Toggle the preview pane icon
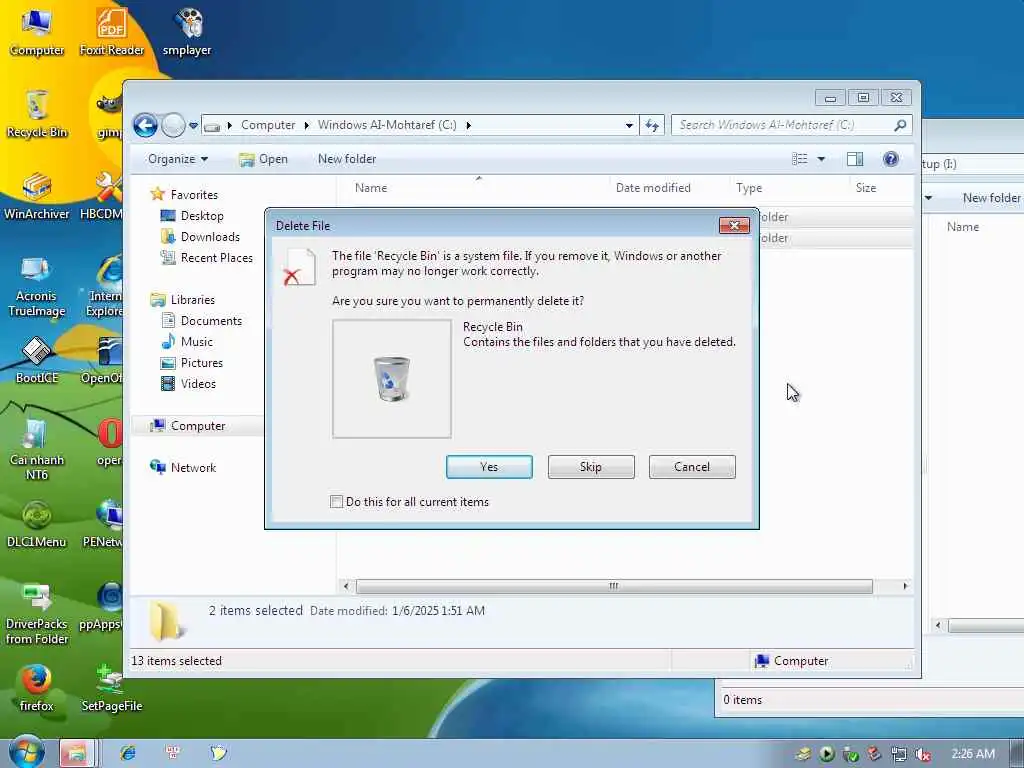This screenshot has height=768, width=1024. click(x=855, y=159)
